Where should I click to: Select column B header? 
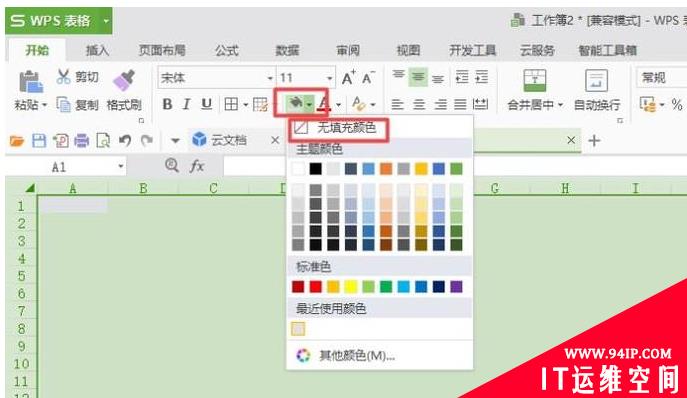[x=143, y=188]
